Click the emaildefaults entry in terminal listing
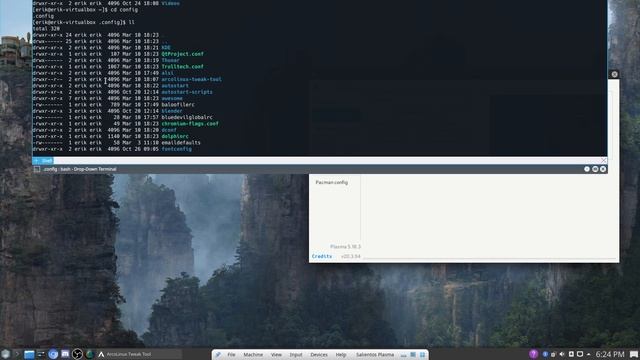The image size is (640, 360). click(181, 142)
